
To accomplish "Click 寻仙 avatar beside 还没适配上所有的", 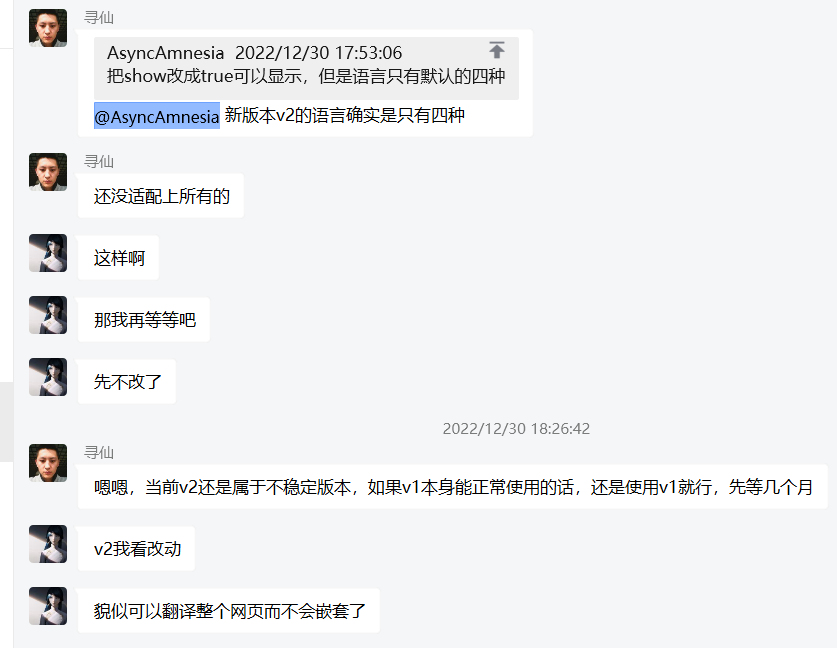I will pos(48,172).
